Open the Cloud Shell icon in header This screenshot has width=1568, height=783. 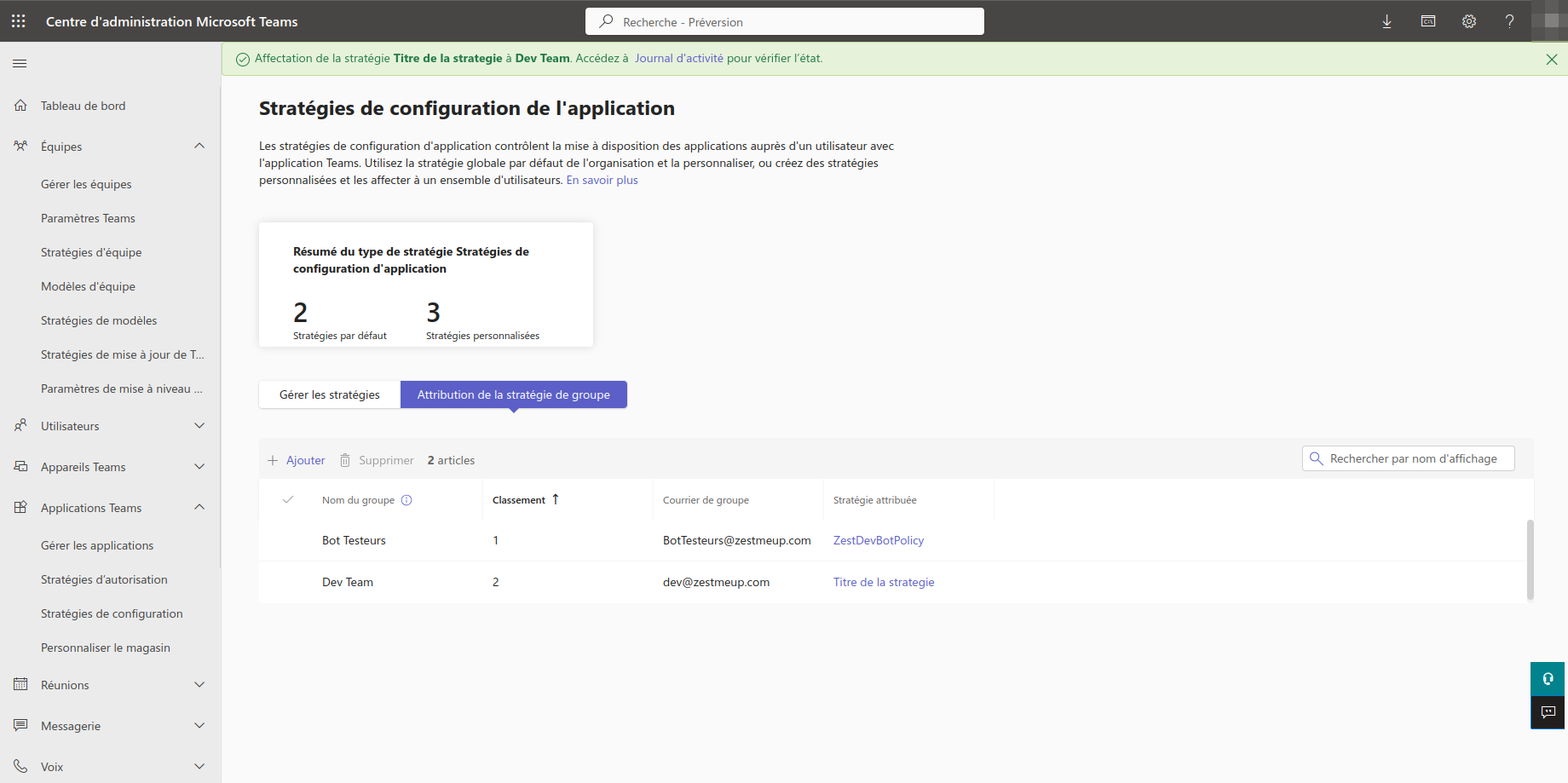click(x=1427, y=21)
